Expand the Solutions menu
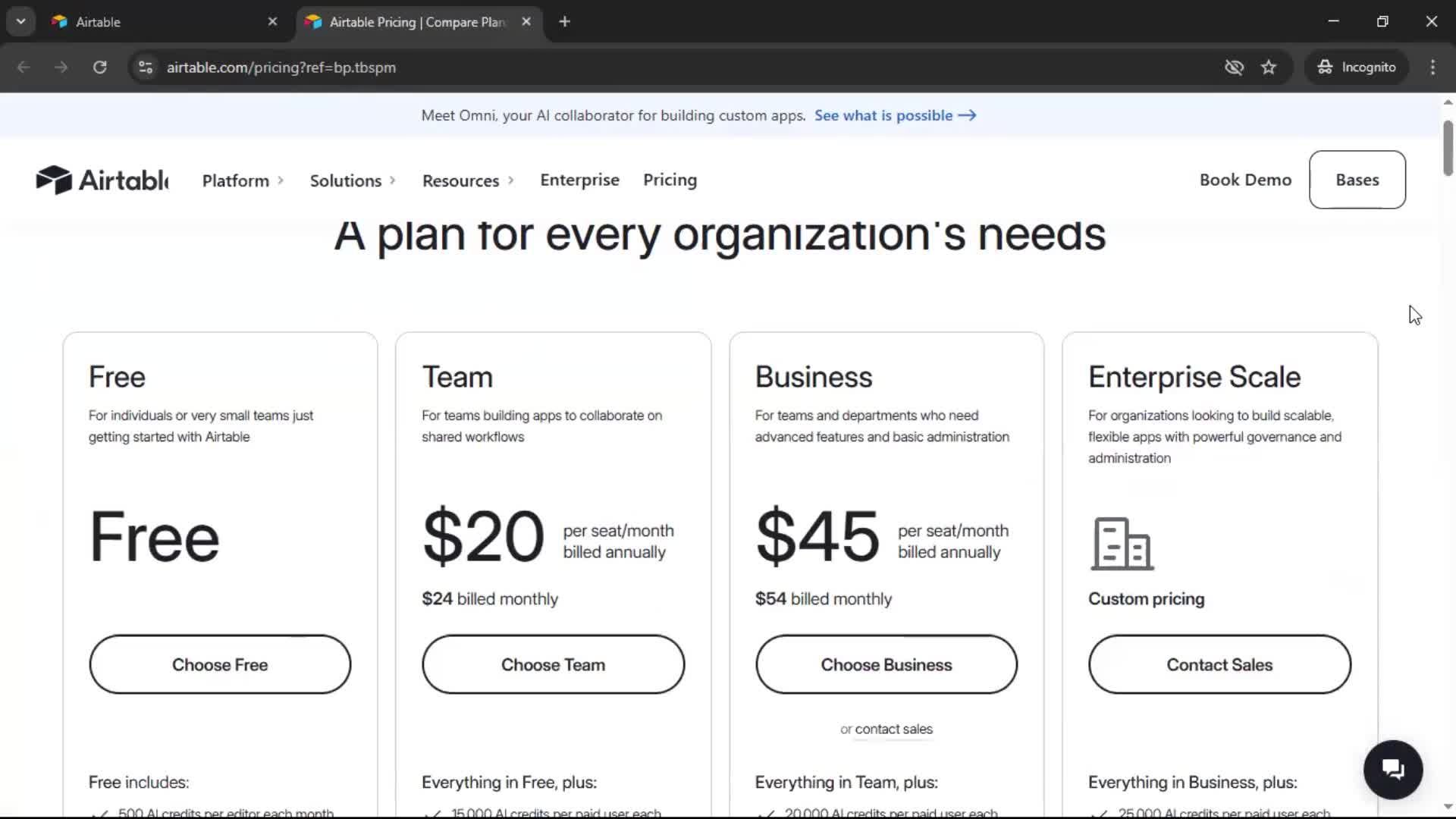Screen dimensions: 1456x819 353,180
